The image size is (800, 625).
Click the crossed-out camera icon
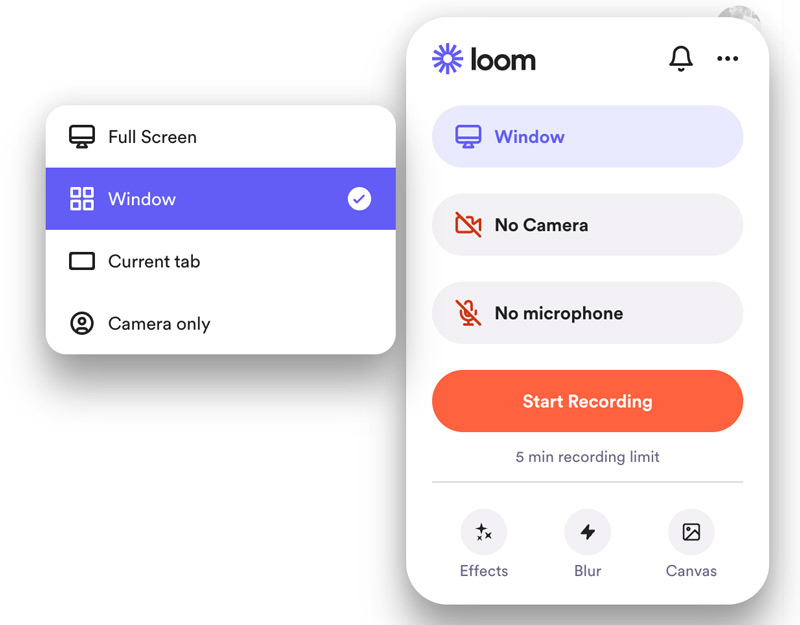pos(467,225)
